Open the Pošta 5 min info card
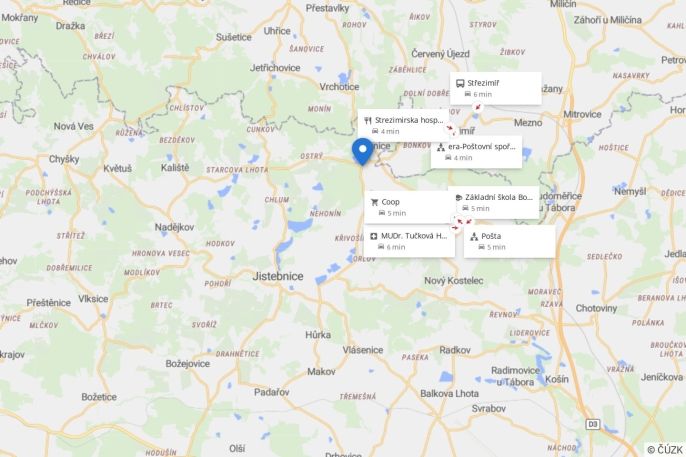Screen dimensions: 686x457 510,241
